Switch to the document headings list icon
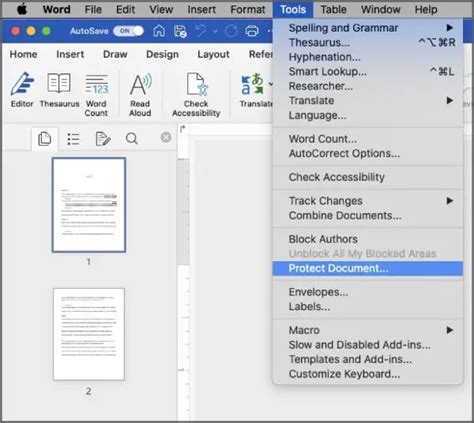 tap(73, 139)
